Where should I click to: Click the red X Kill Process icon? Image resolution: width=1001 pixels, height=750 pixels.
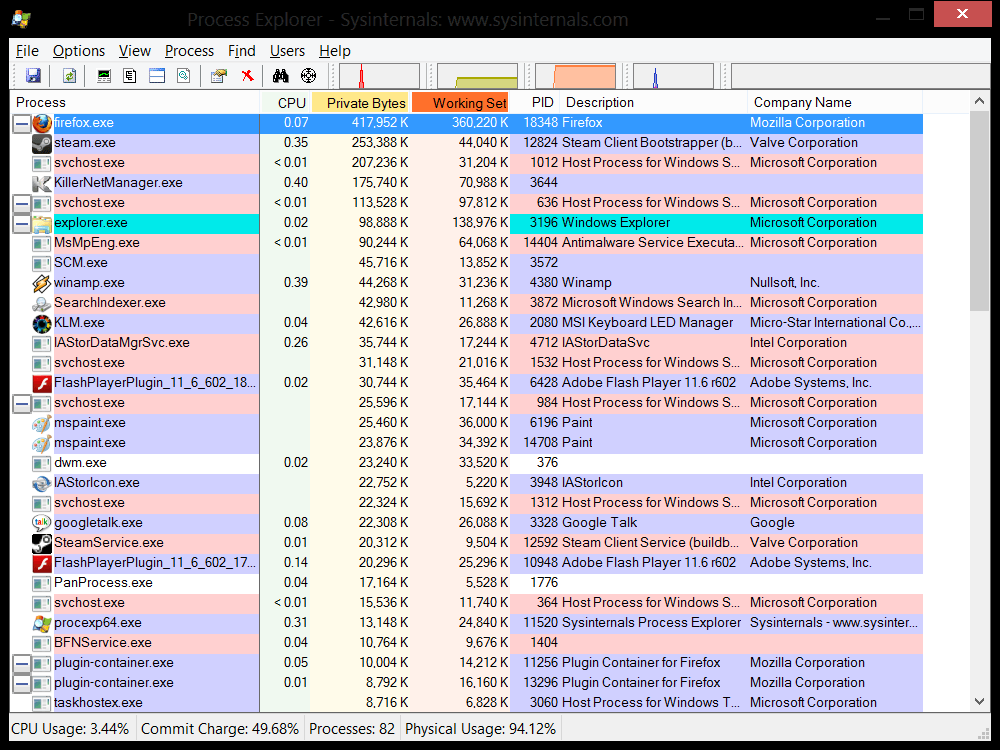tap(248, 76)
